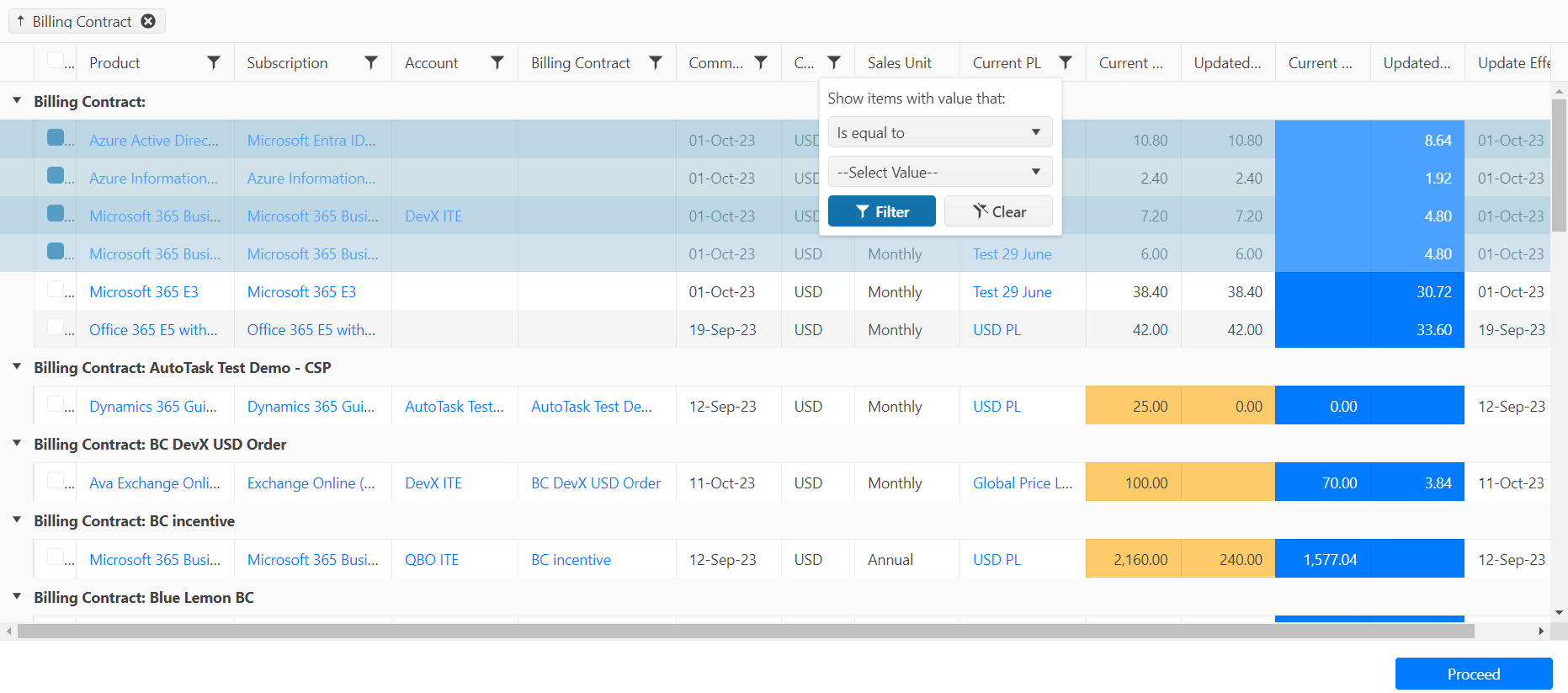This screenshot has width=1568, height=693.
Task: Open the QBO ITE account link
Action: 432,560
